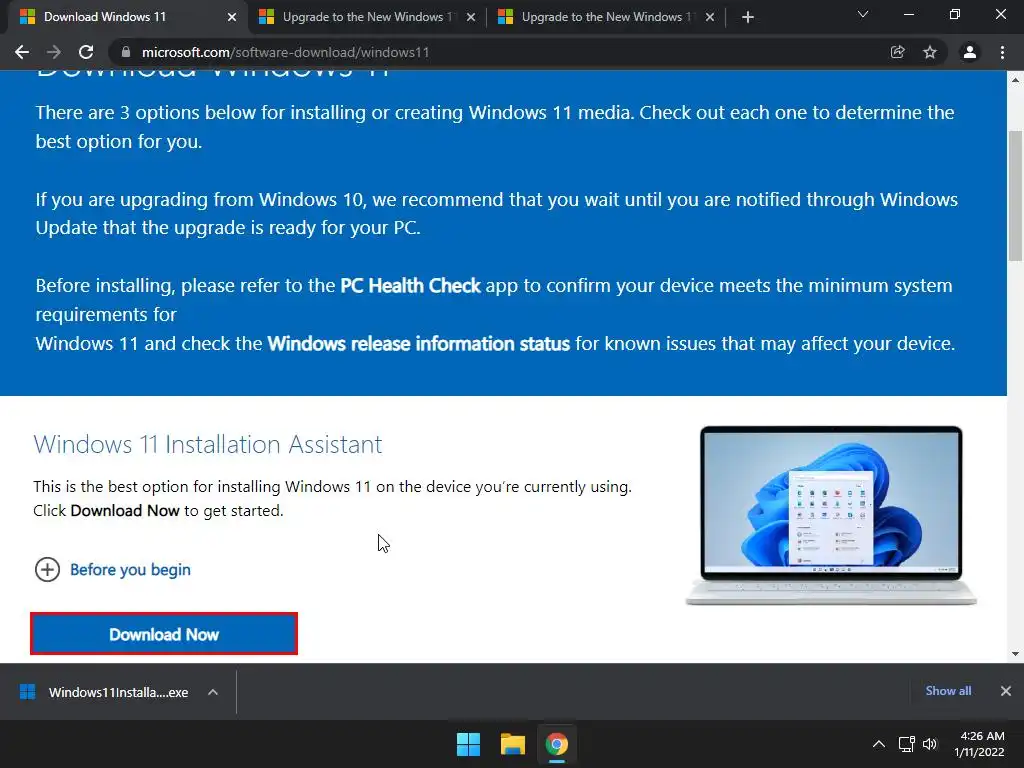1024x768 pixels.
Task: Open the Chrome profile icon
Action: pyautogui.click(x=970, y=52)
